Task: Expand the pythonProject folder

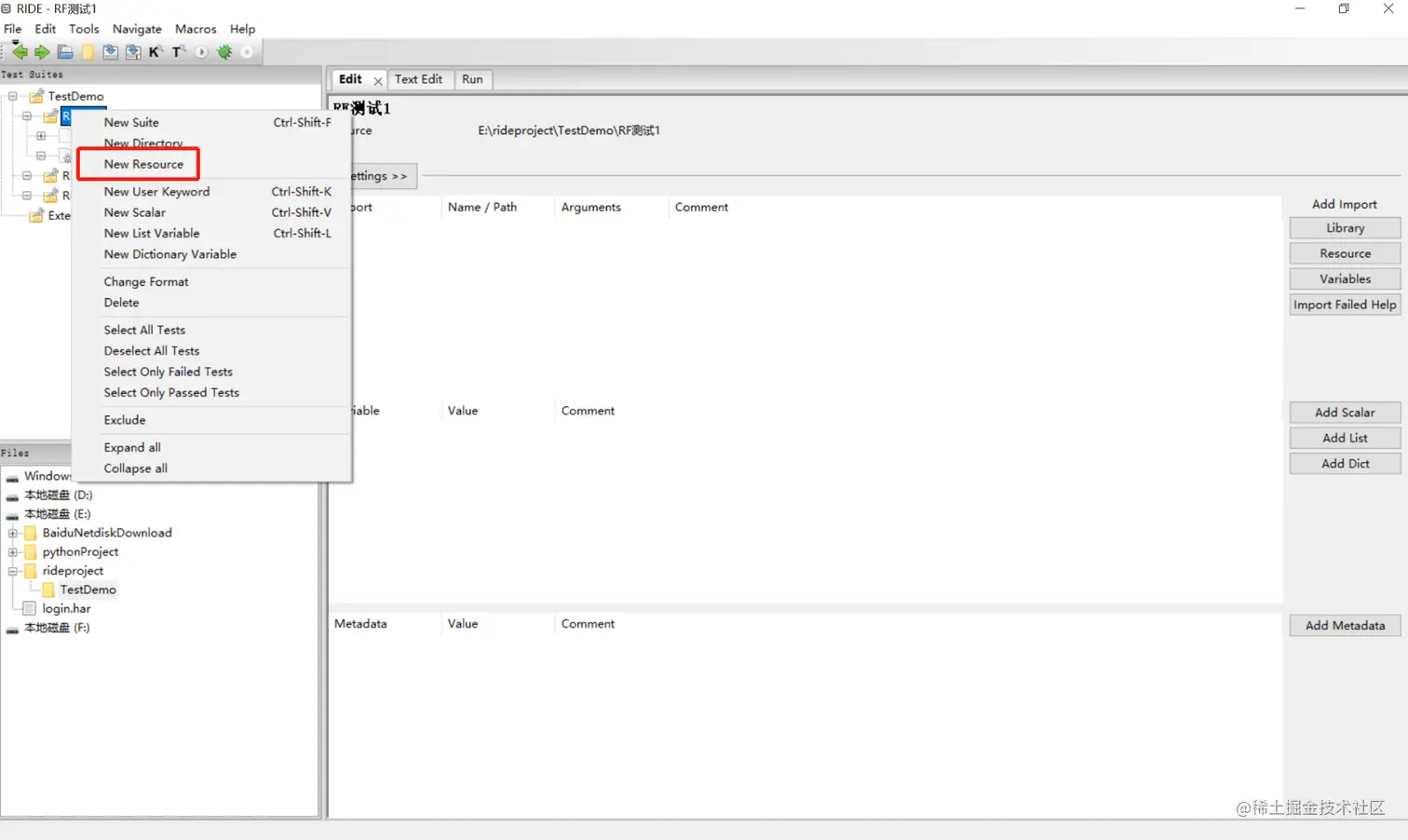Action: click(13, 552)
